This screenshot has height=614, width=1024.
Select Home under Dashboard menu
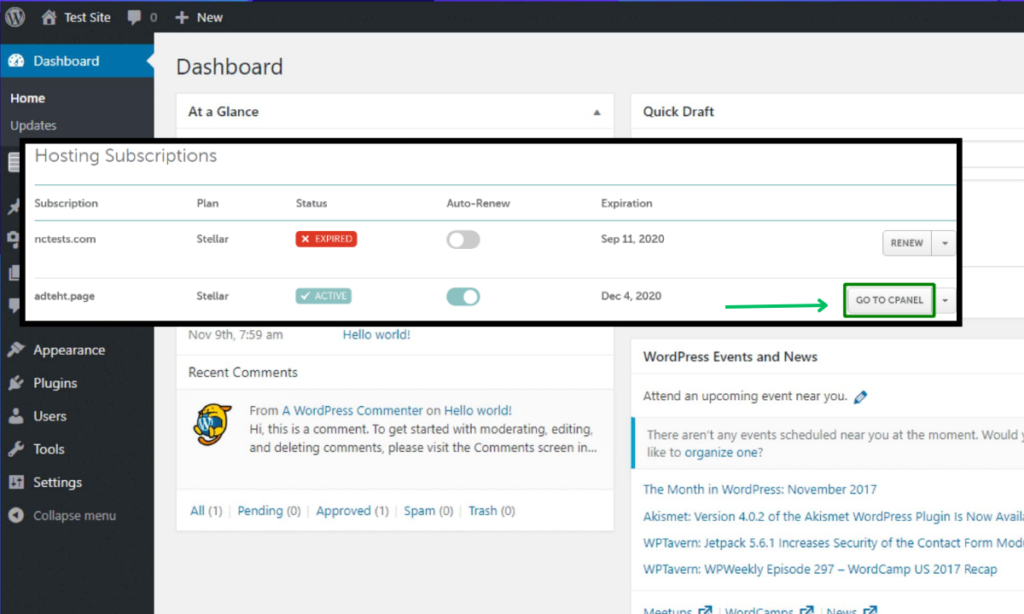(x=27, y=98)
